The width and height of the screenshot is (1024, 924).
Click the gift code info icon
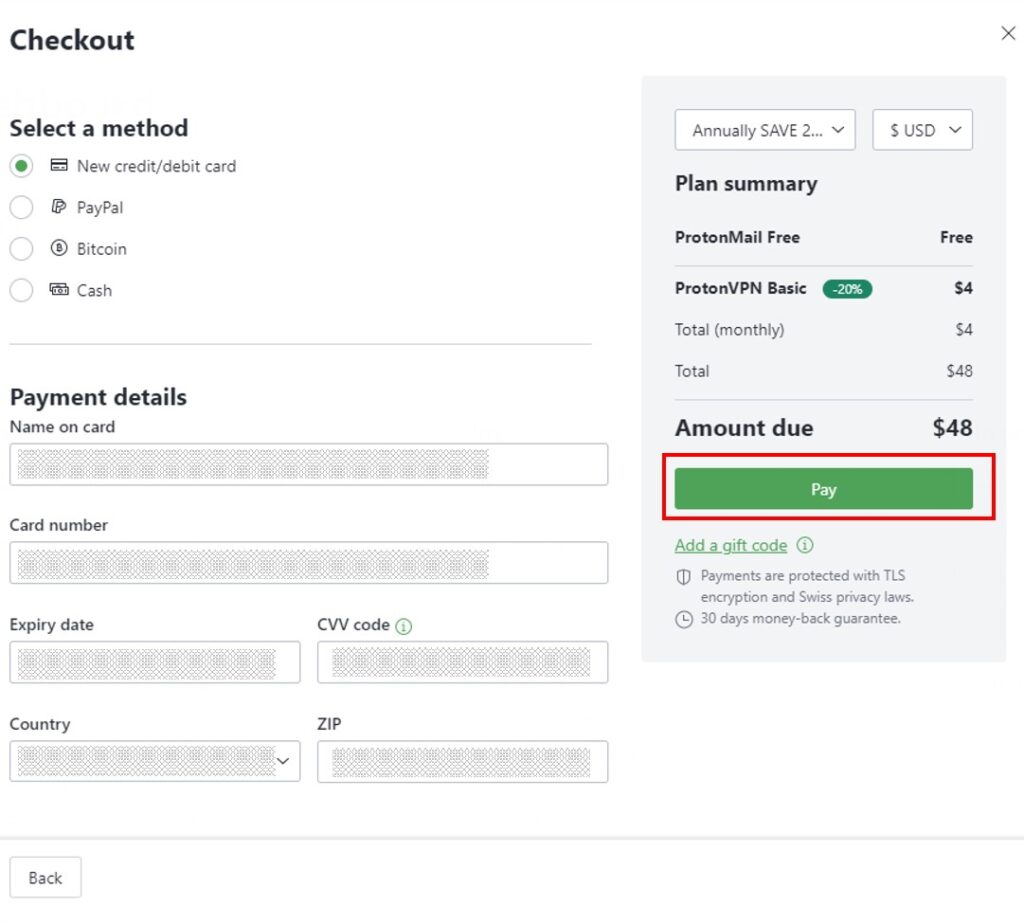click(x=805, y=546)
